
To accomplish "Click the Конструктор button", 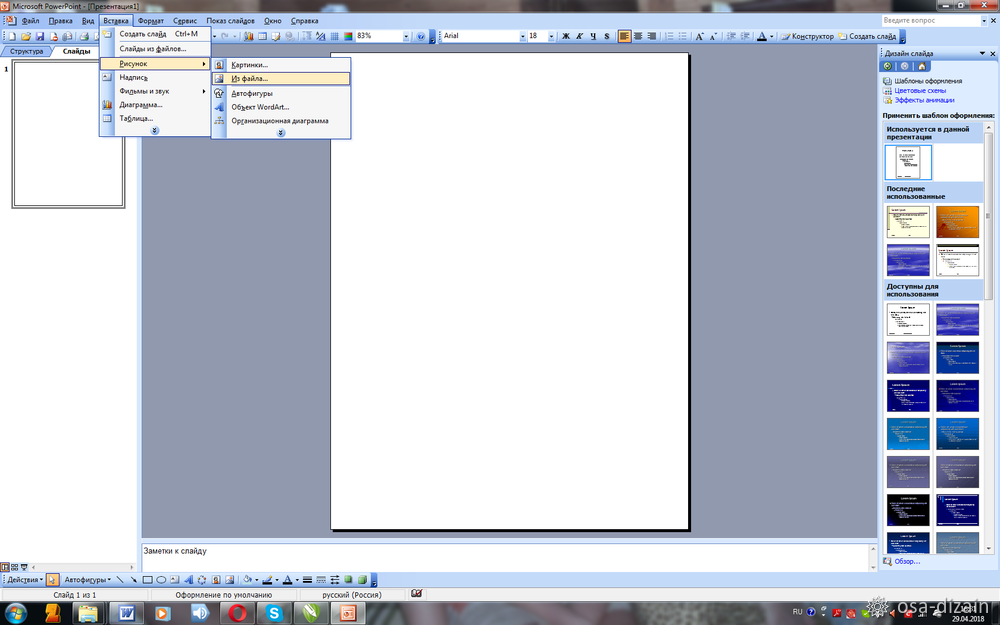I will (807, 36).
